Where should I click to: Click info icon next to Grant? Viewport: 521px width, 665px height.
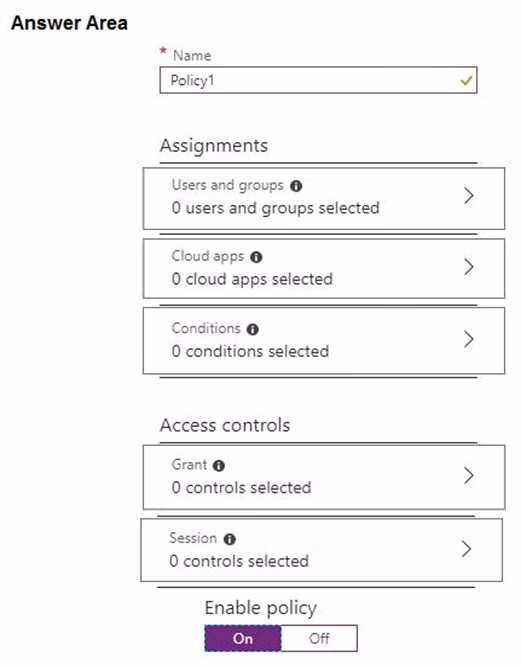(x=219, y=466)
